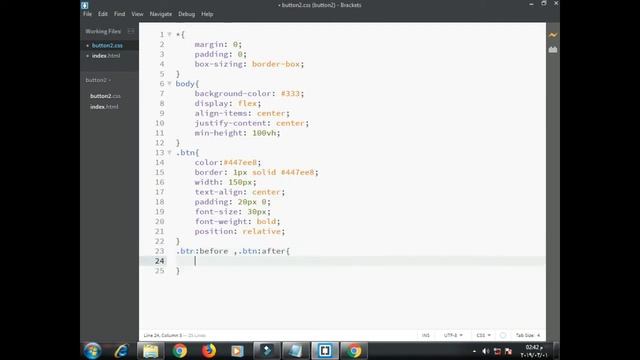640x360 pixels.
Task: Click line number 24 in the gutter
Action: tap(160, 261)
